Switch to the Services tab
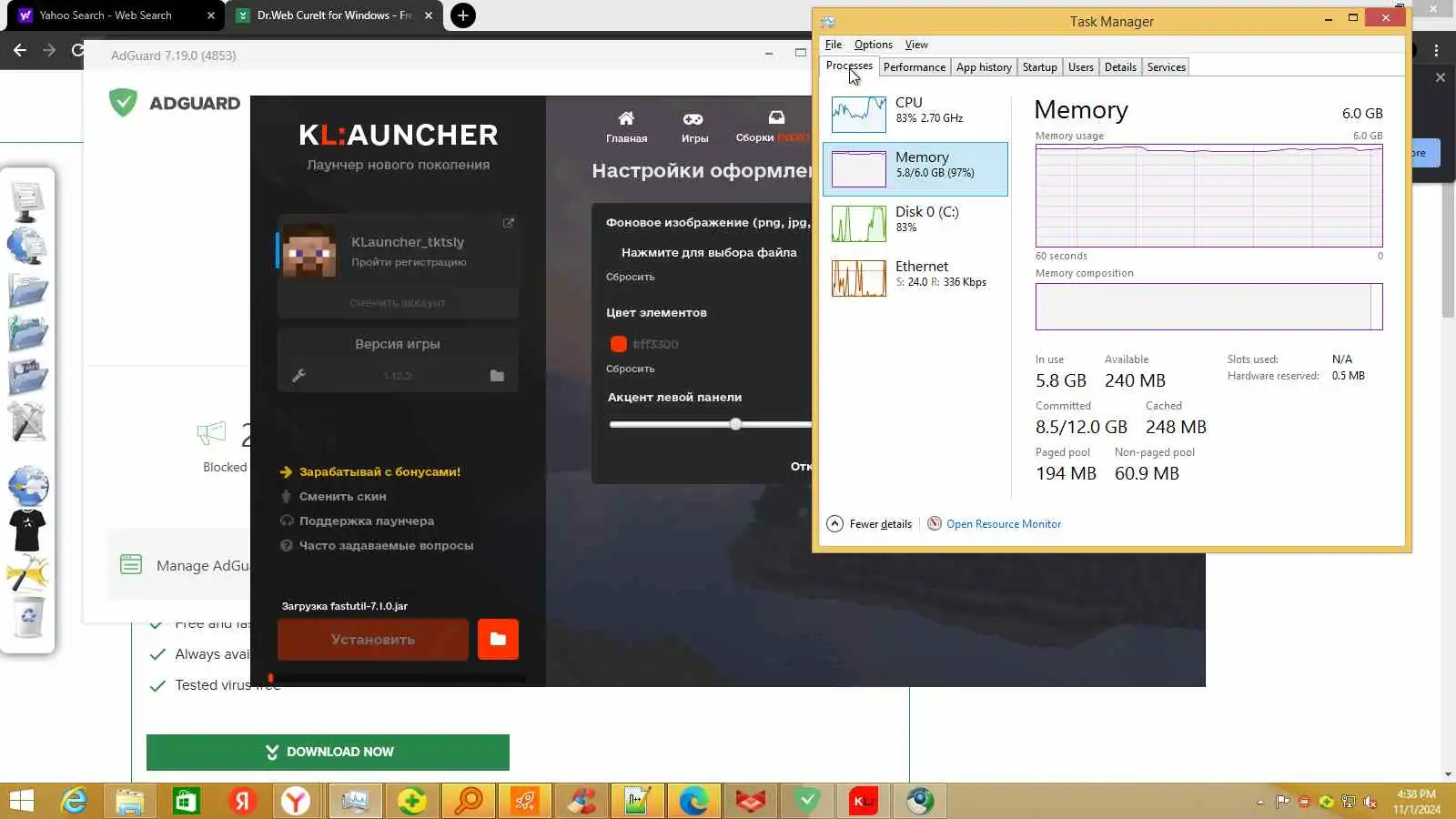This screenshot has width=1456, height=819. [1166, 67]
